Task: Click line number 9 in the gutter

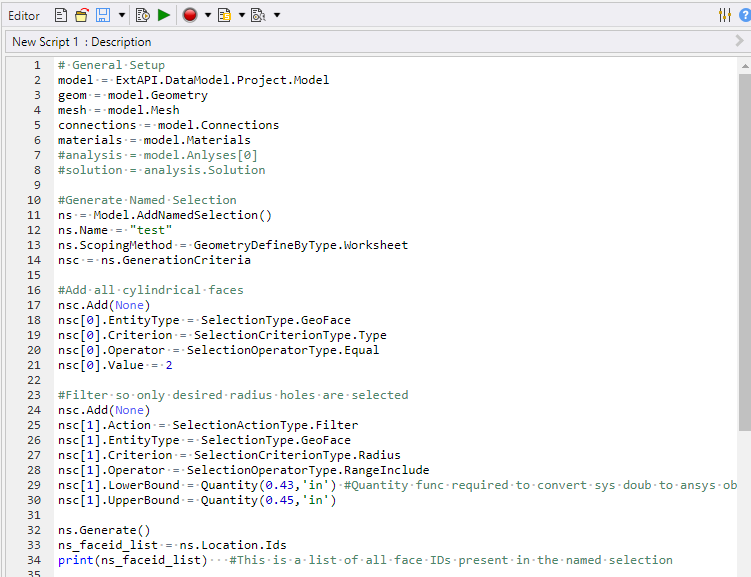Action: pyautogui.click(x=37, y=185)
